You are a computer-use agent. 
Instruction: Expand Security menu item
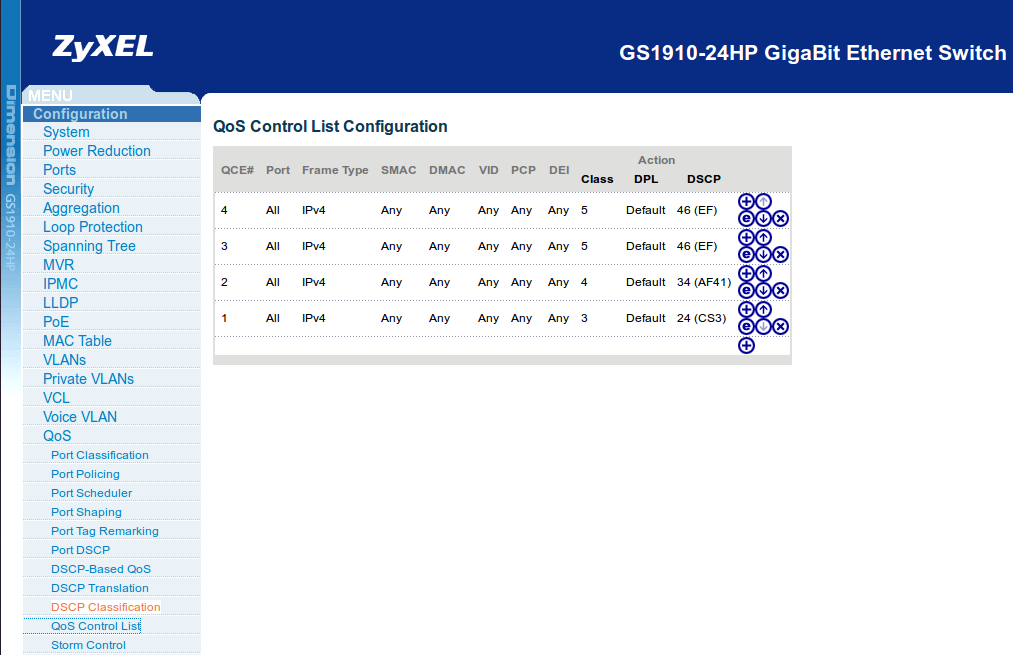pos(68,189)
